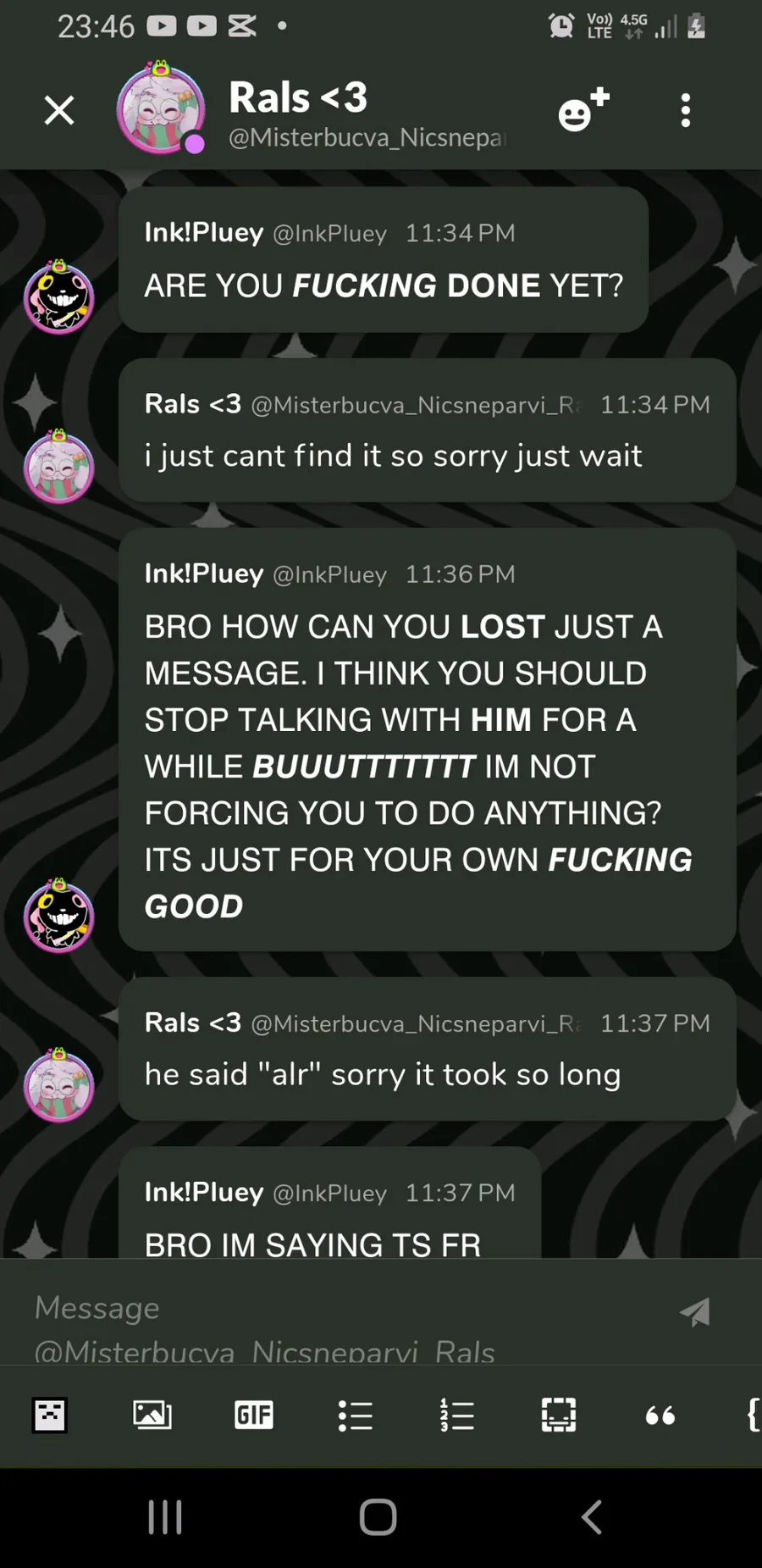Close the Rals <3 chat view

59,110
